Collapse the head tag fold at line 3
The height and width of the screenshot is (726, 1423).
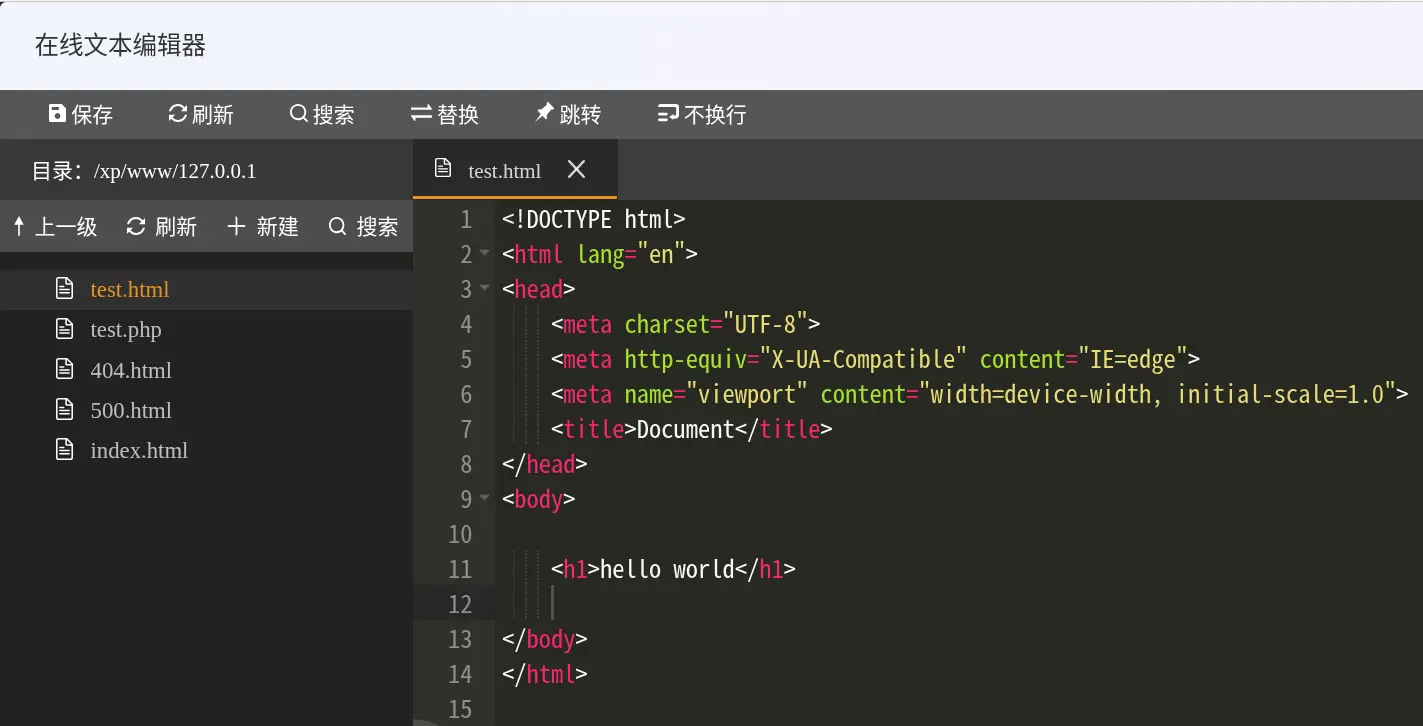pos(485,288)
